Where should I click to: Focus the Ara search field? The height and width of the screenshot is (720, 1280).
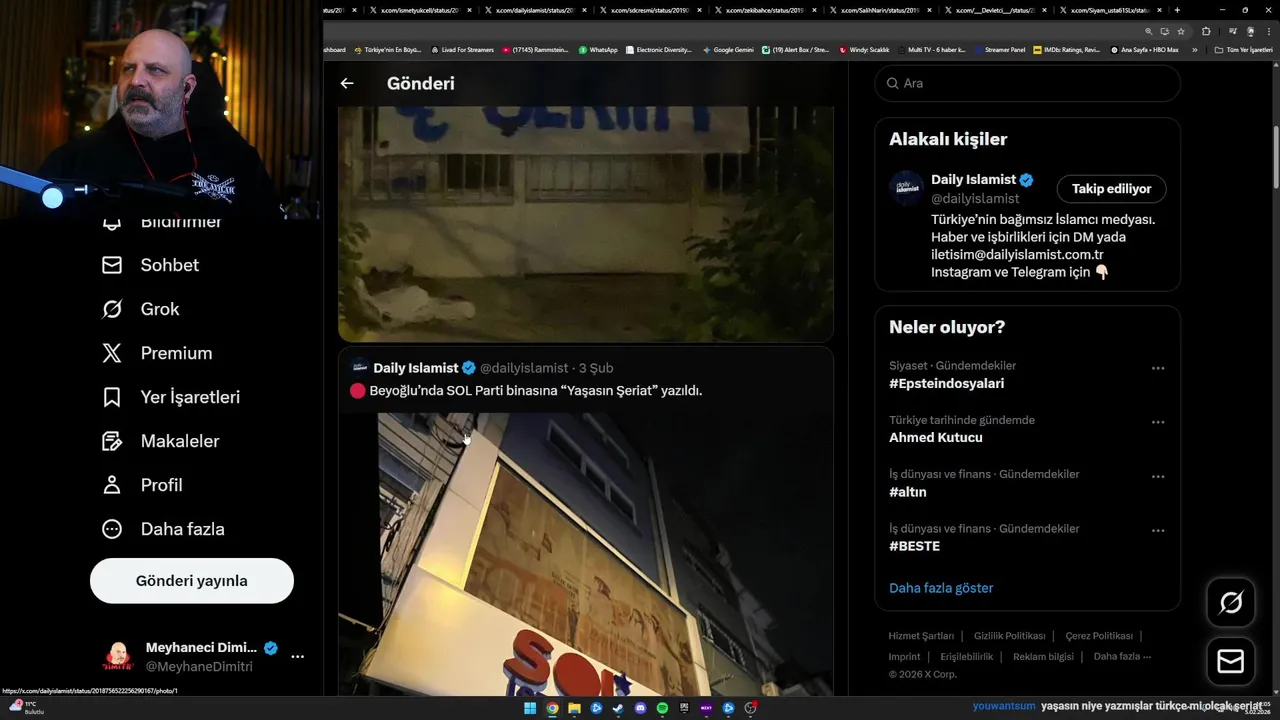pyautogui.click(x=1027, y=83)
